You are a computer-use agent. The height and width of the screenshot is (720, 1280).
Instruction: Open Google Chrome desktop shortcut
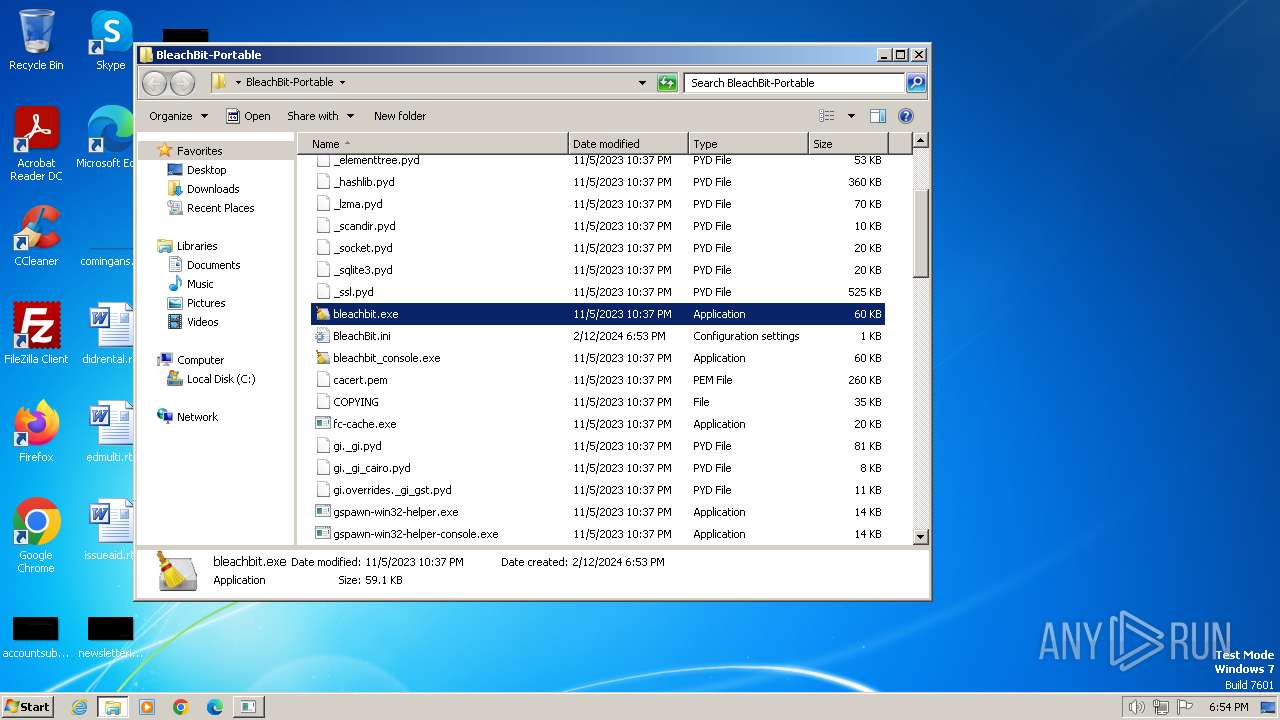(x=36, y=536)
